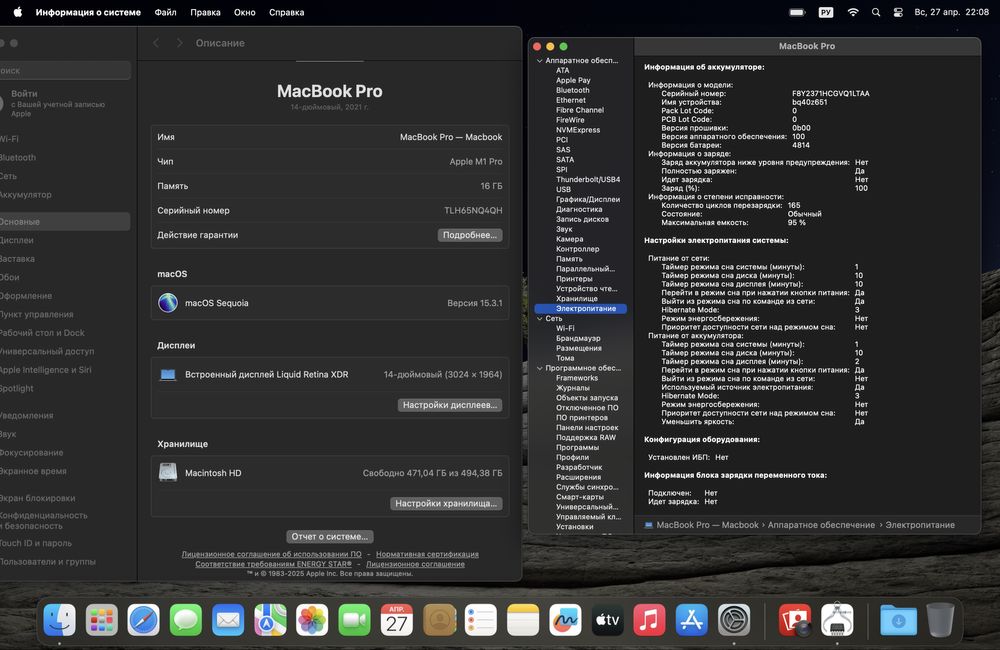Open Apple Intelligence и Siri settings
This screenshot has height=650, width=1000.
[x=45, y=370]
